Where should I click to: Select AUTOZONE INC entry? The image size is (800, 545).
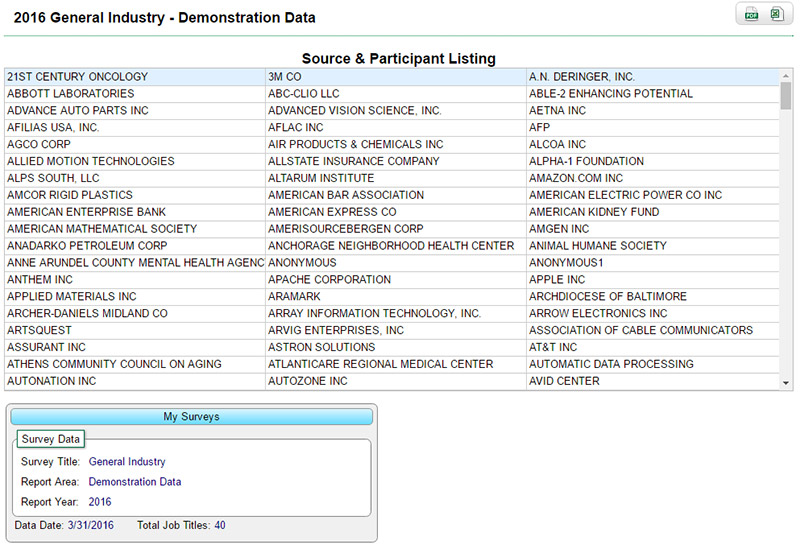[x=396, y=381]
